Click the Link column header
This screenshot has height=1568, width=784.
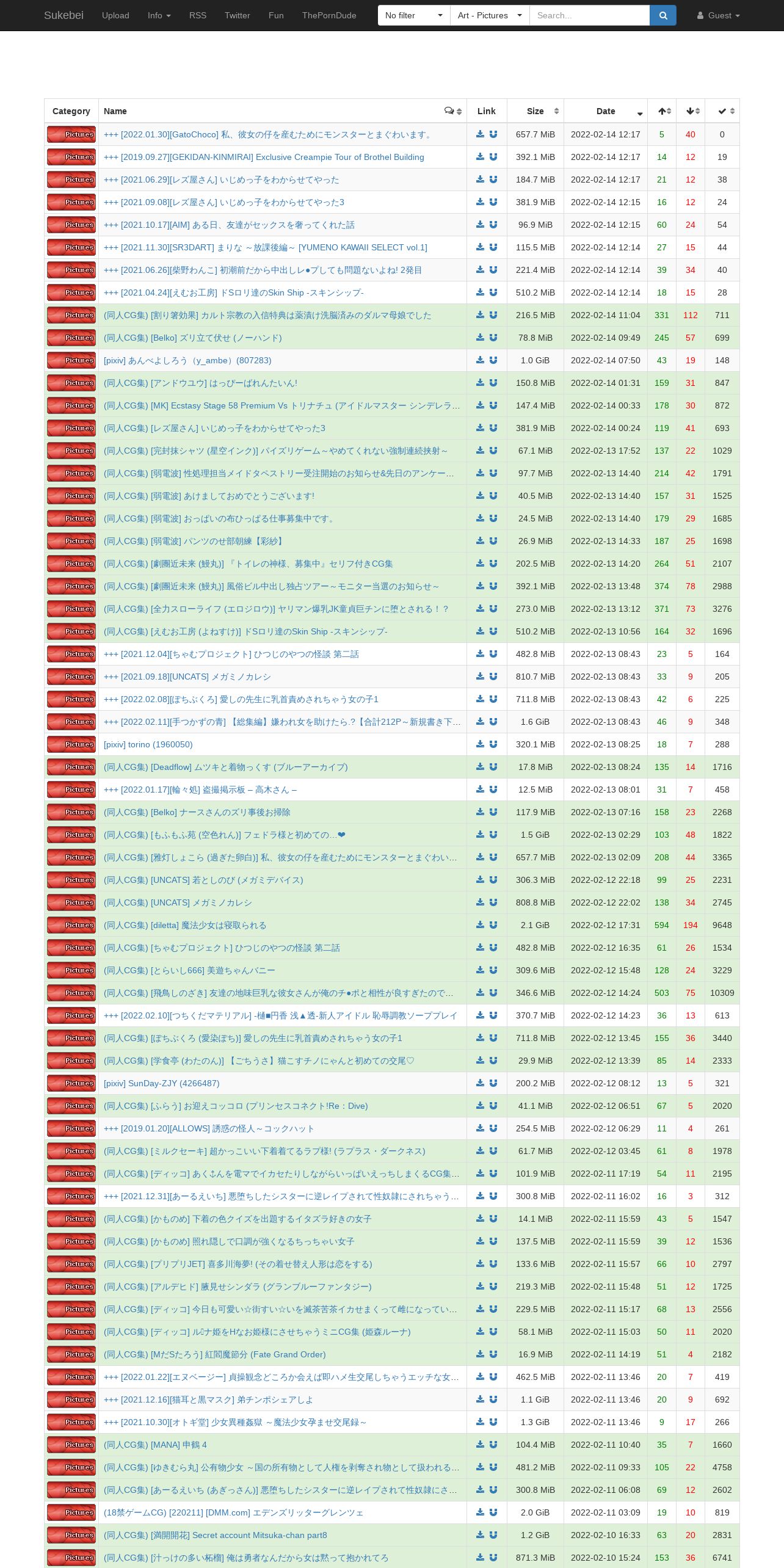point(487,111)
